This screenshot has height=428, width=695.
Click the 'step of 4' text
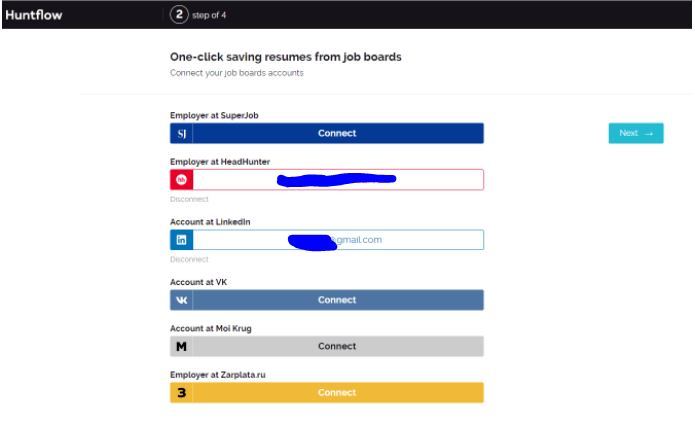click(x=209, y=15)
